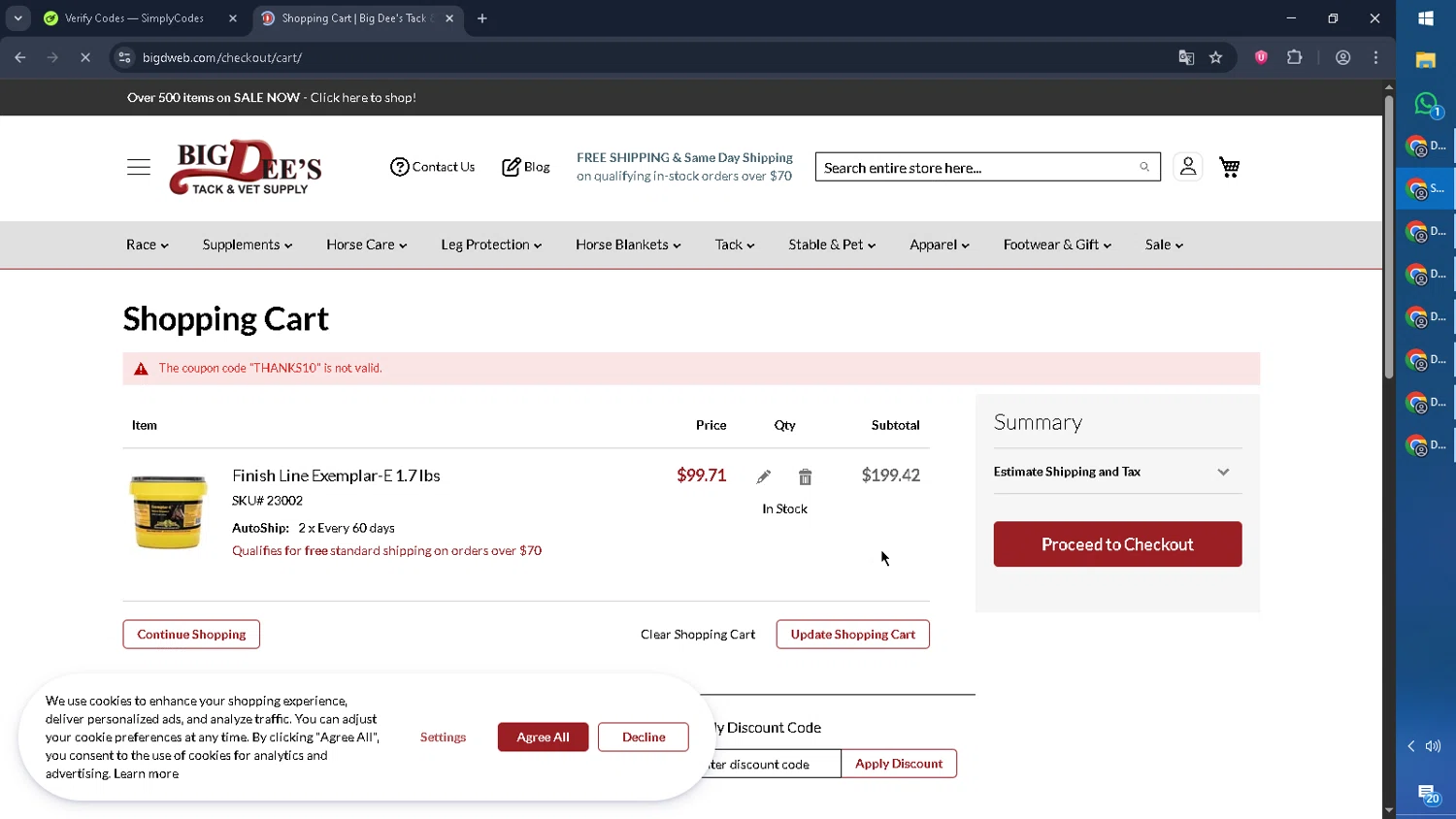Viewport: 1456px width, 819px height.
Task: Expand the Stable & Pet menu
Action: pyautogui.click(x=832, y=245)
